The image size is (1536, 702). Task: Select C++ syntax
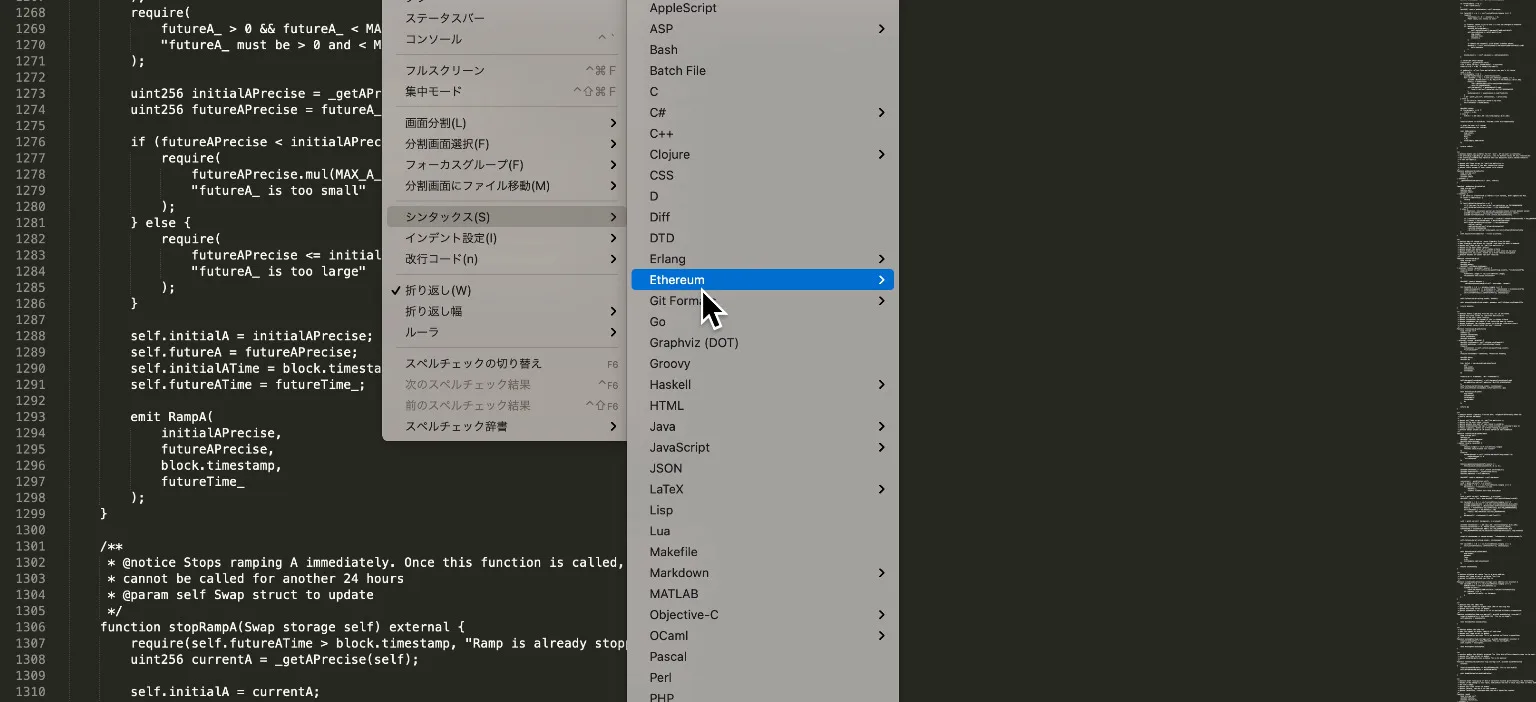pyautogui.click(x=763, y=134)
